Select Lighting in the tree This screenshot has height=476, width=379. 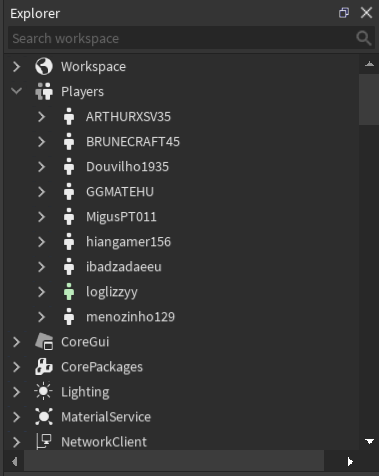click(x=85, y=392)
